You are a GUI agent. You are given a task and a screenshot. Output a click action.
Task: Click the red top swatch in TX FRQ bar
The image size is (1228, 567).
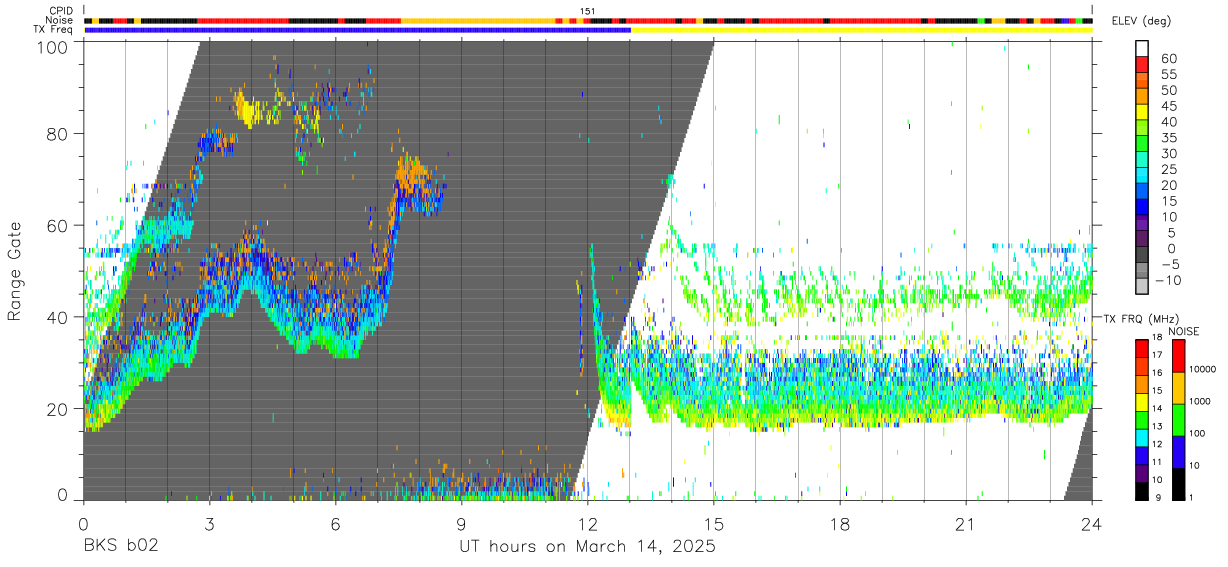1143,349
